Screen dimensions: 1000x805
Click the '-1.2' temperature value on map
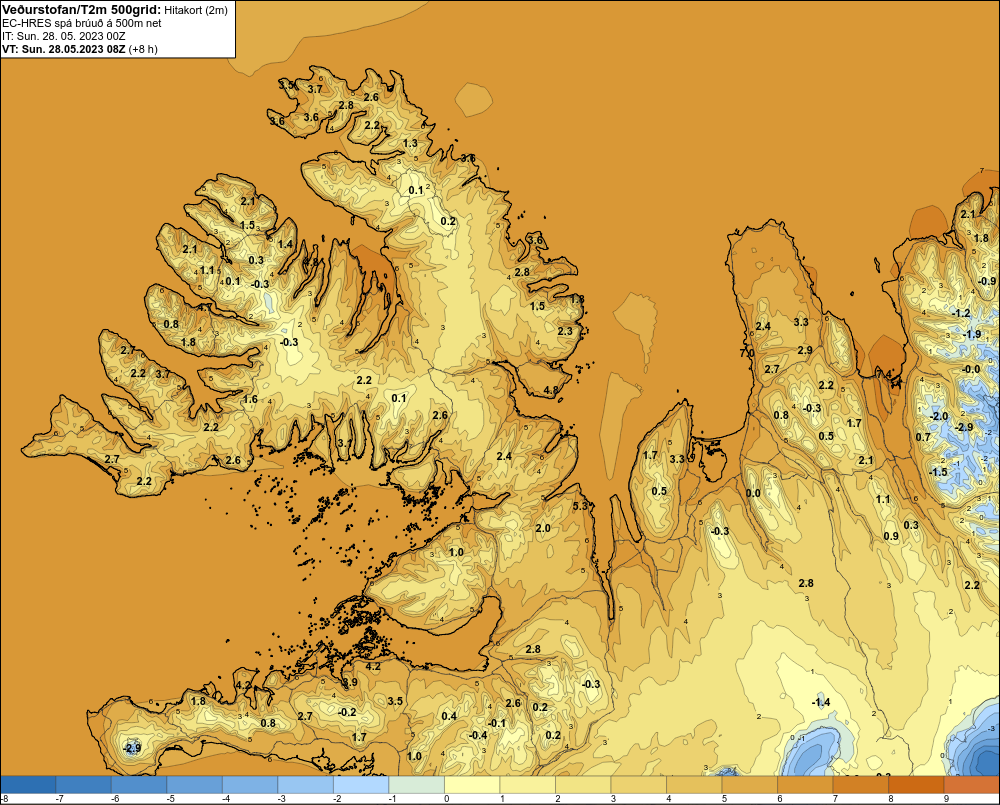pos(961,313)
